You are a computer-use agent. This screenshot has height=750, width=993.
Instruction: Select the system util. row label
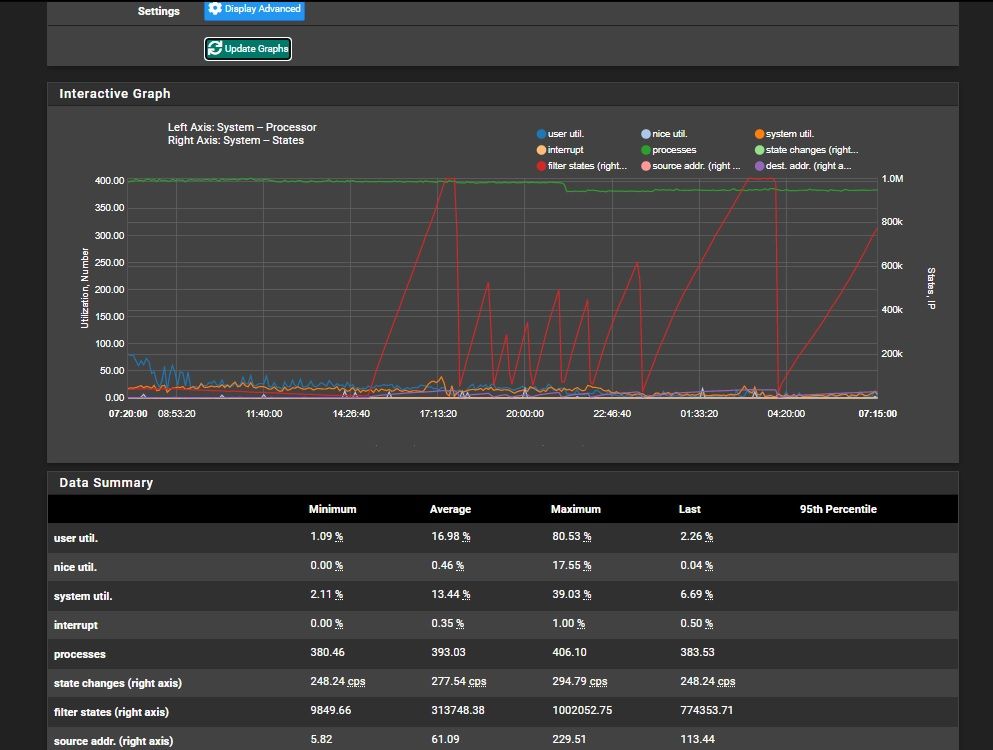point(82,597)
